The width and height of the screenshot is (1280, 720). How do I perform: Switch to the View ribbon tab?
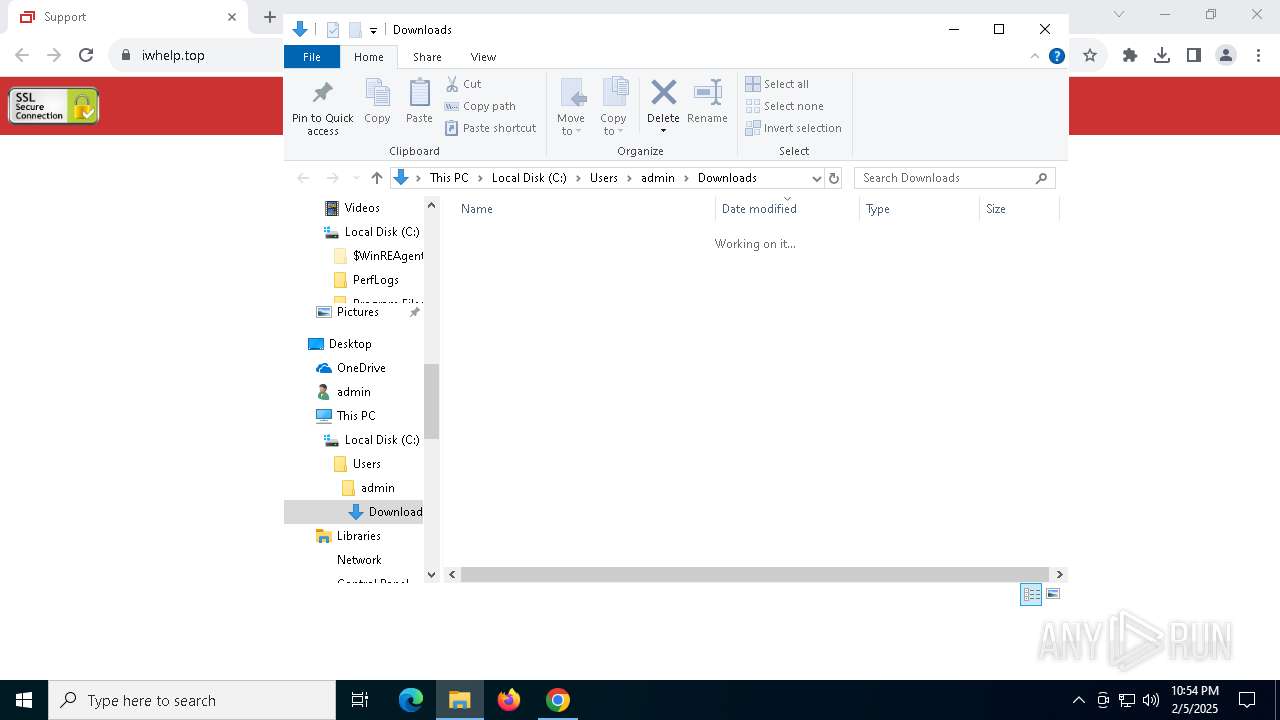coord(483,57)
